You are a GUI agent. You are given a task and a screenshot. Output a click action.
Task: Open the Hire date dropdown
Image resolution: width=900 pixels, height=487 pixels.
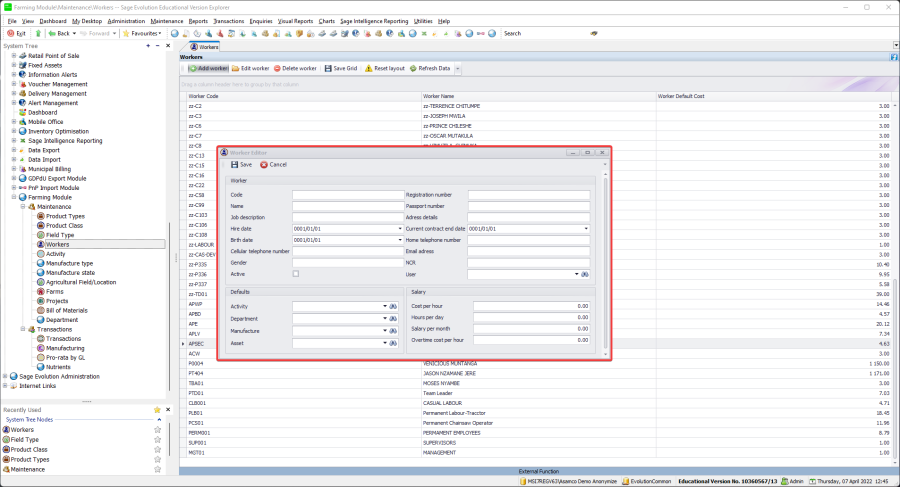tap(399, 229)
